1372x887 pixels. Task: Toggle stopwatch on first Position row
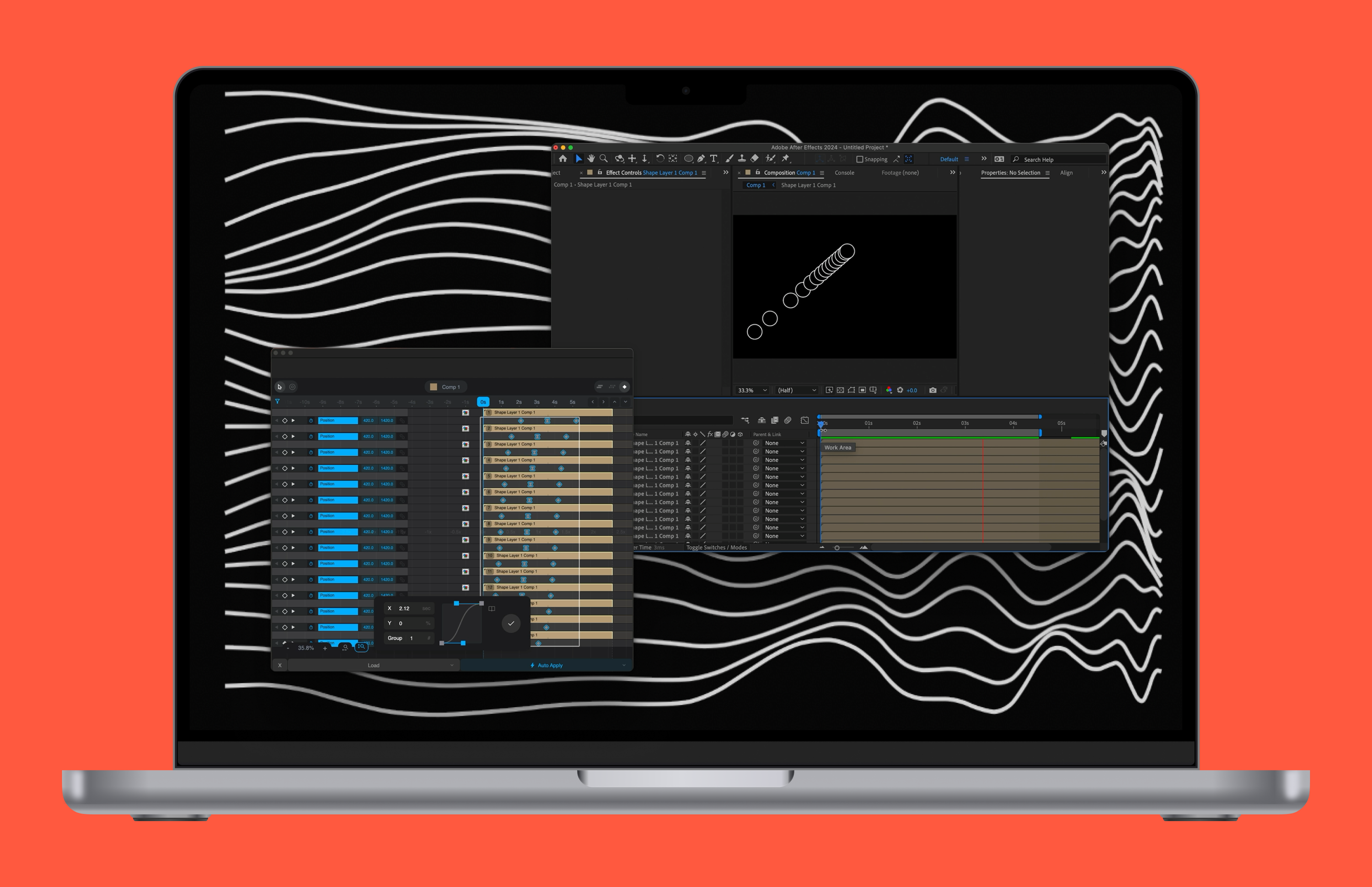point(311,421)
